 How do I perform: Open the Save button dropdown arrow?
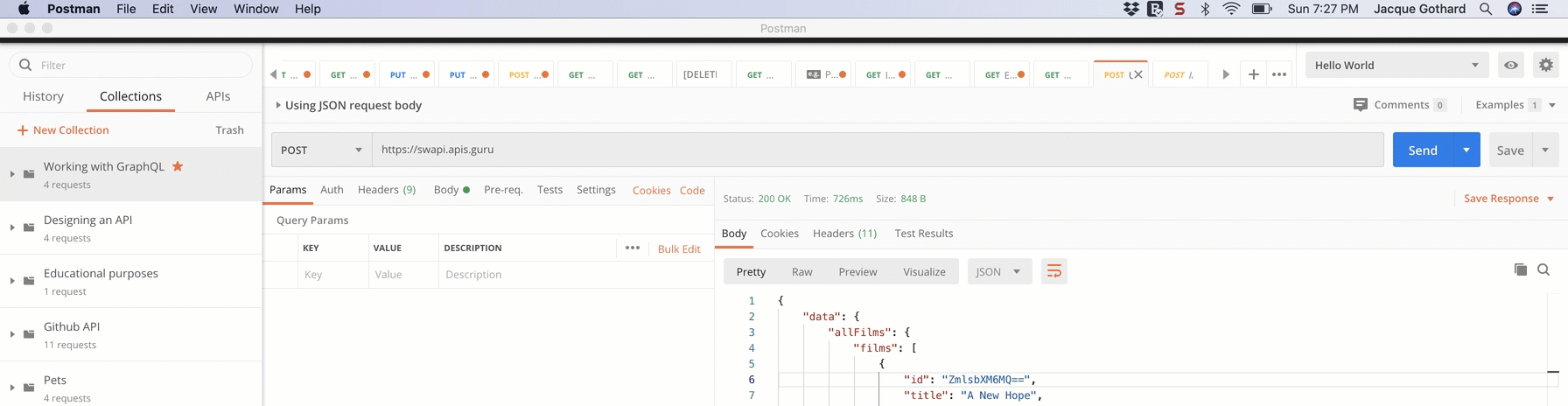point(1545,150)
